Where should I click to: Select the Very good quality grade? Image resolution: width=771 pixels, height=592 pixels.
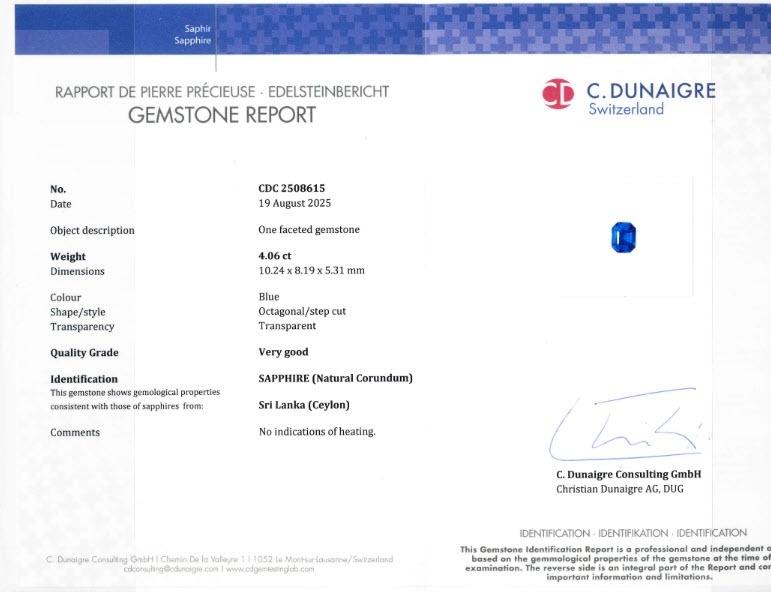(284, 352)
